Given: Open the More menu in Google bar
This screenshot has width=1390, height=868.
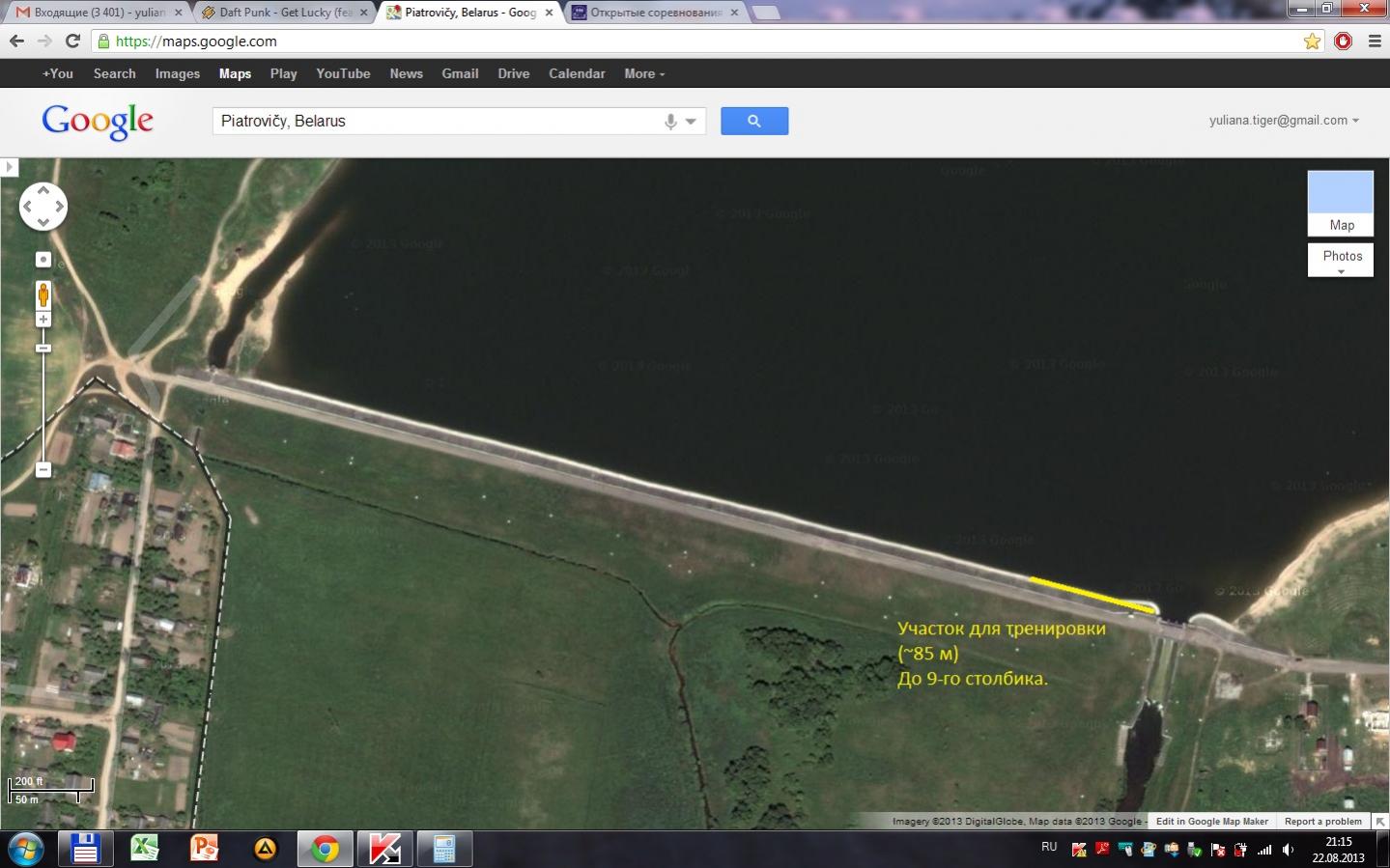Looking at the screenshot, I should pyautogui.click(x=643, y=73).
